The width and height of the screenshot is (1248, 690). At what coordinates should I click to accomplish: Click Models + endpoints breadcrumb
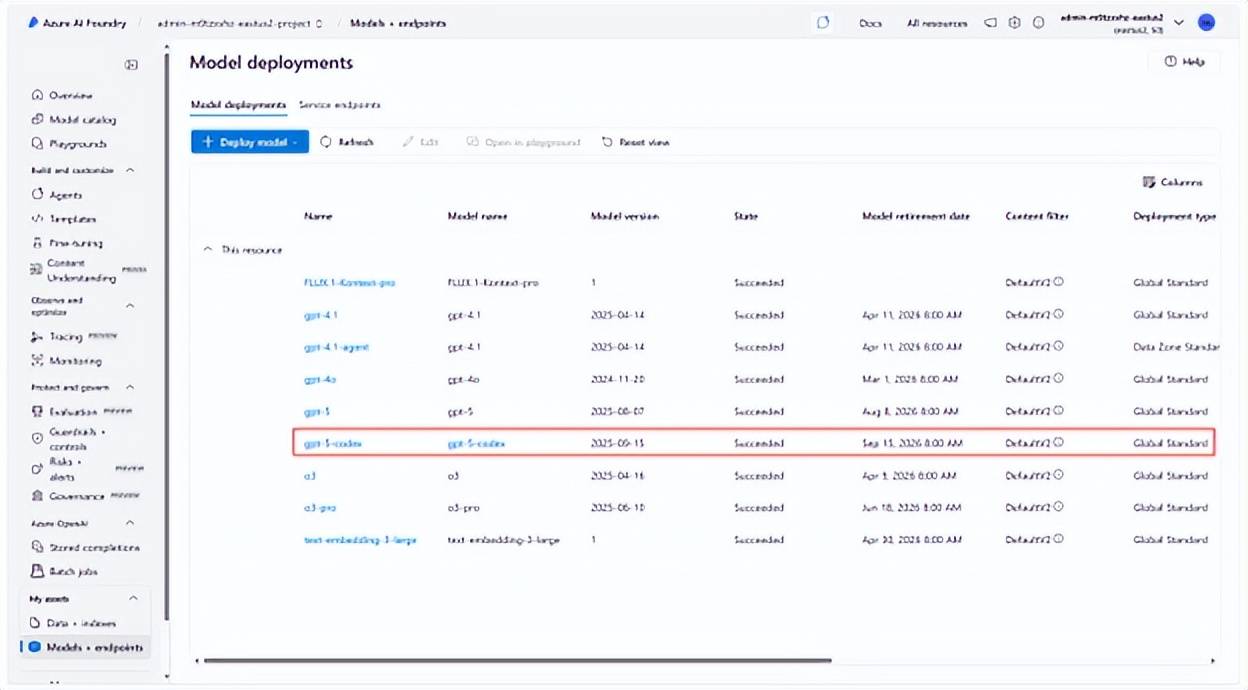click(398, 23)
